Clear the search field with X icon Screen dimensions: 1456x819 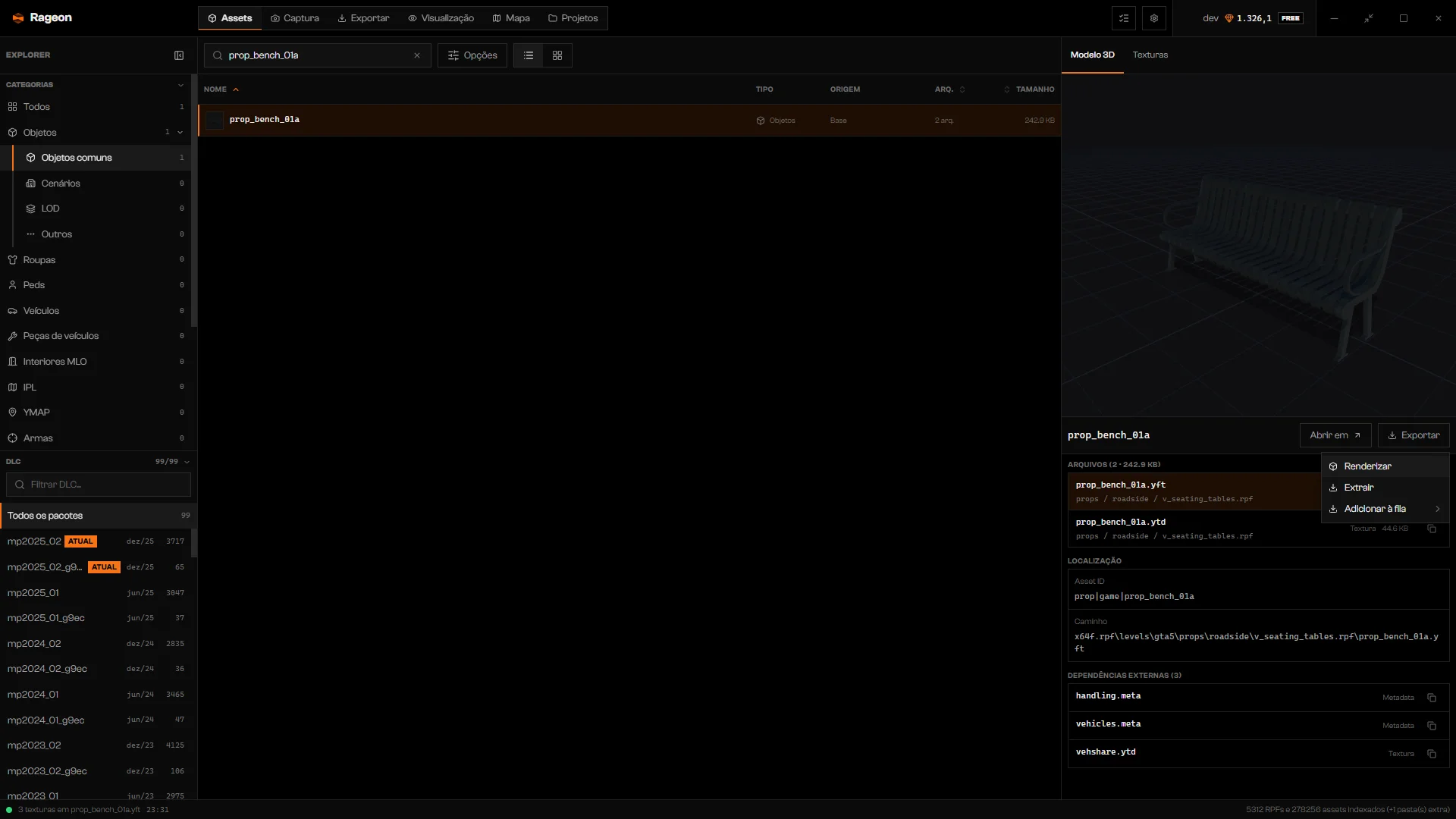(417, 55)
